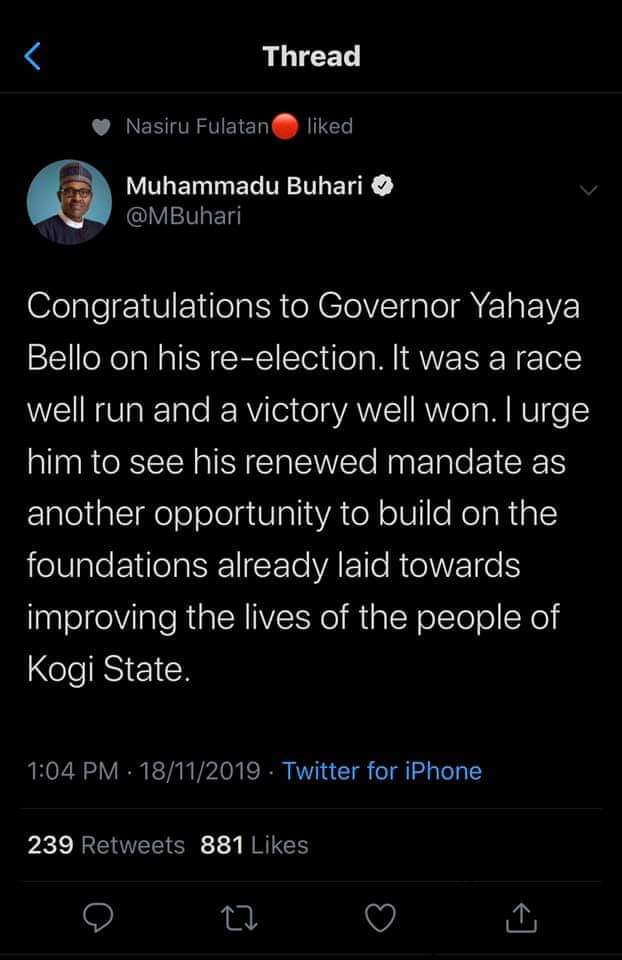This screenshot has width=622, height=960.
Task: View the 881 Likes list
Action: (254, 845)
